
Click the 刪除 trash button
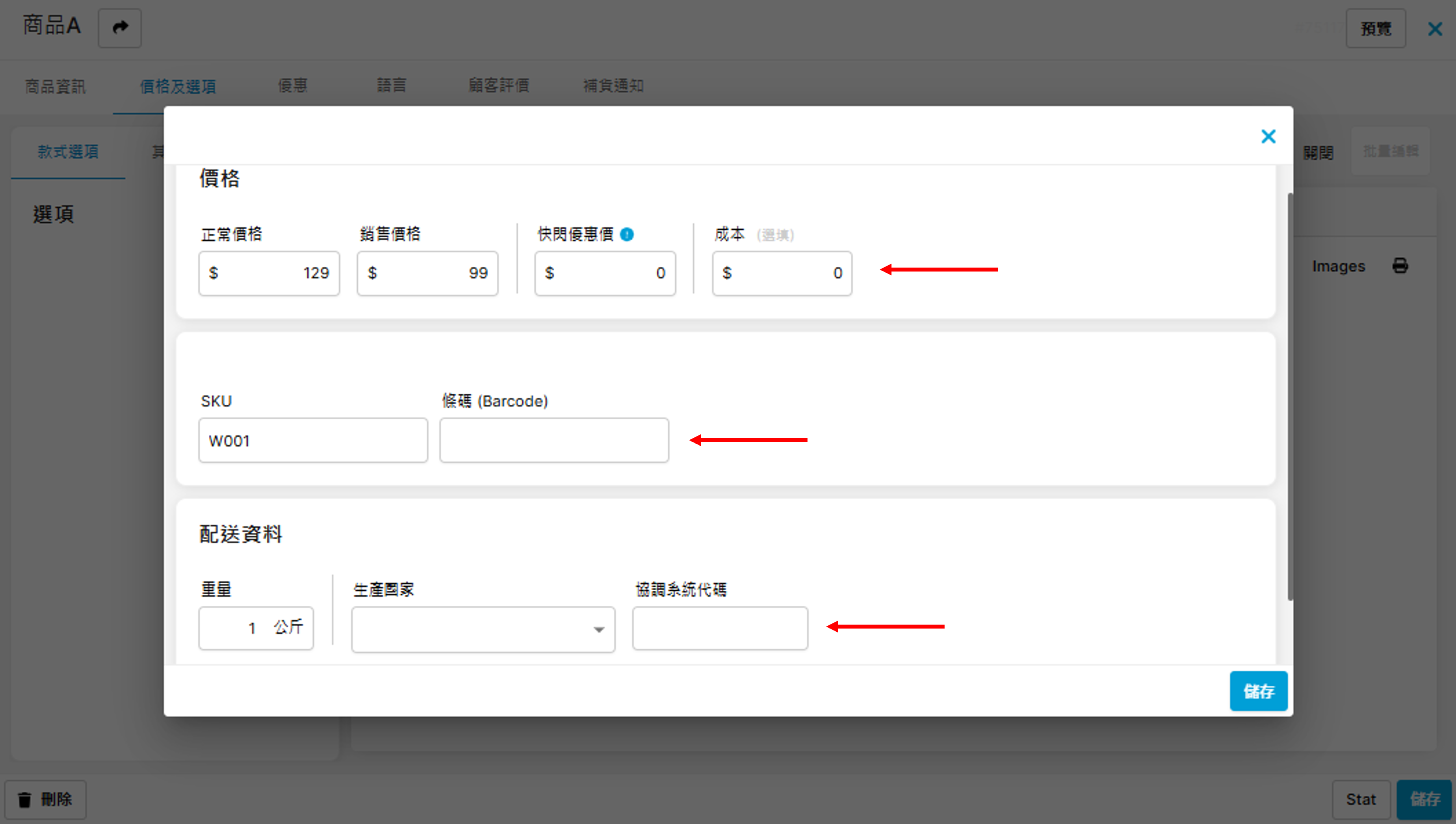(x=46, y=799)
